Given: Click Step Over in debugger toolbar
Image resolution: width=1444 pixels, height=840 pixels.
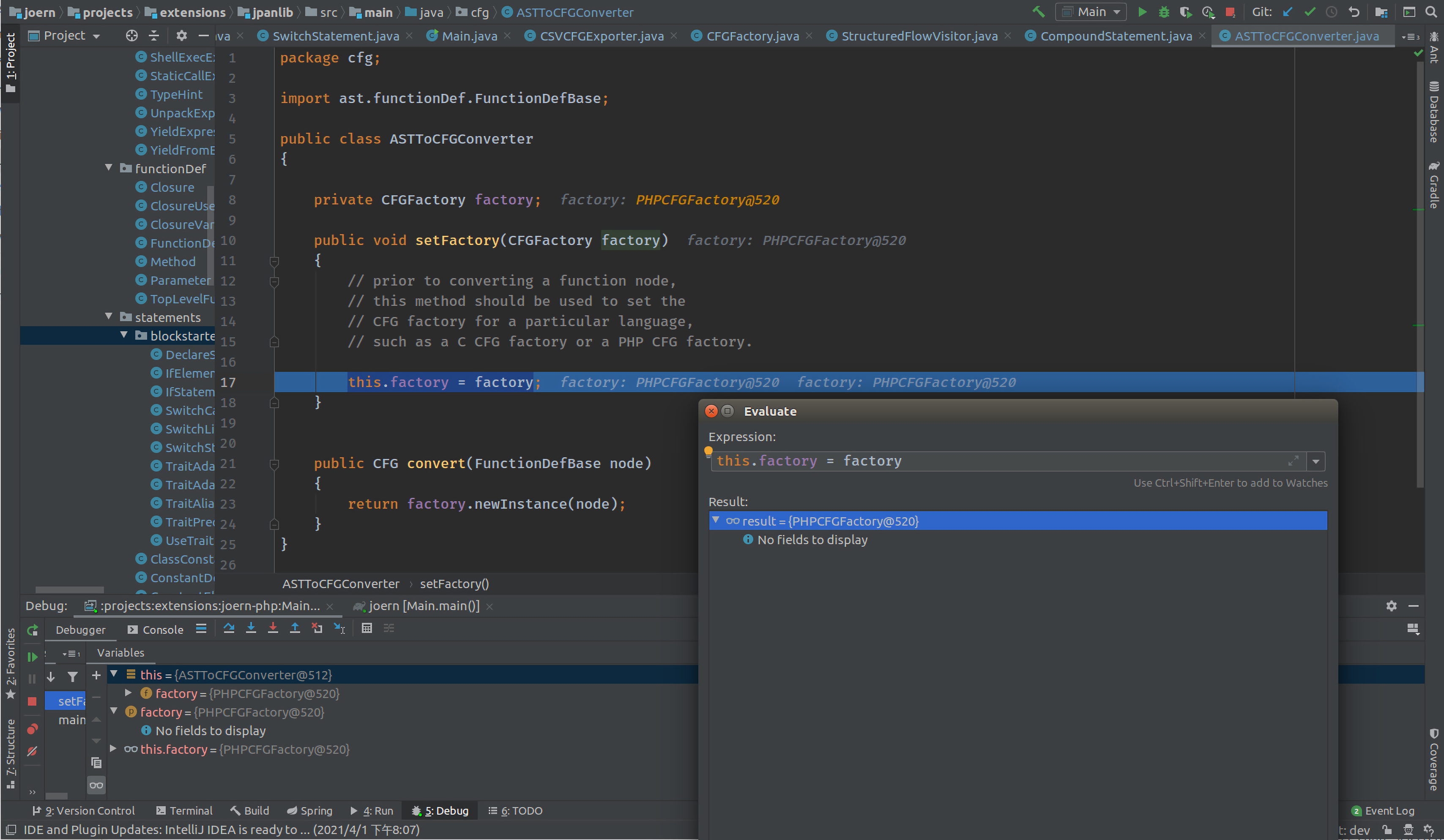Looking at the screenshot, I should [x=229, y=629].
